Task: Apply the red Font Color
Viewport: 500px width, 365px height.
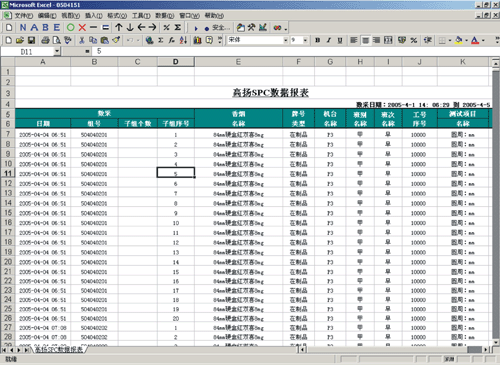Action: [x=475, y=40]
